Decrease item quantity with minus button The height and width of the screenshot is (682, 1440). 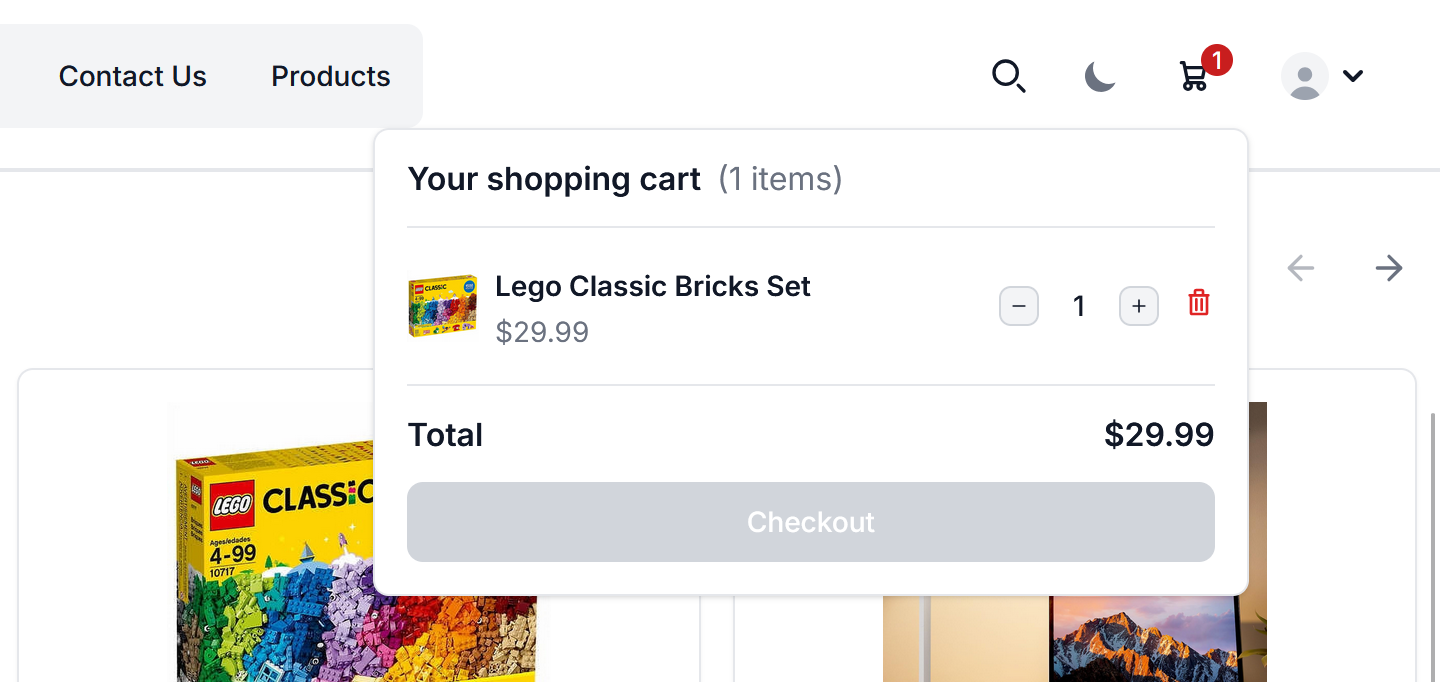[1018, 306]
